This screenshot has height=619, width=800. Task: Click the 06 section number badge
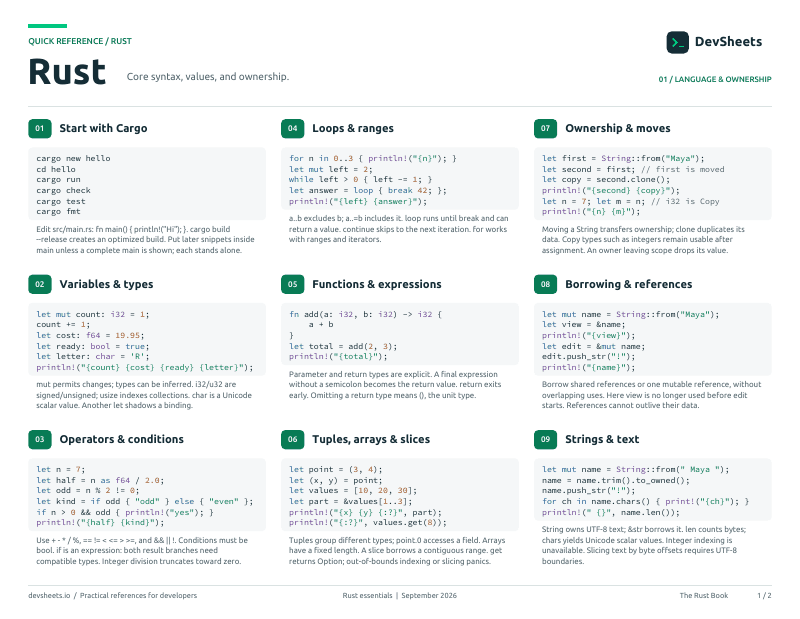click(x=292, y=439)
